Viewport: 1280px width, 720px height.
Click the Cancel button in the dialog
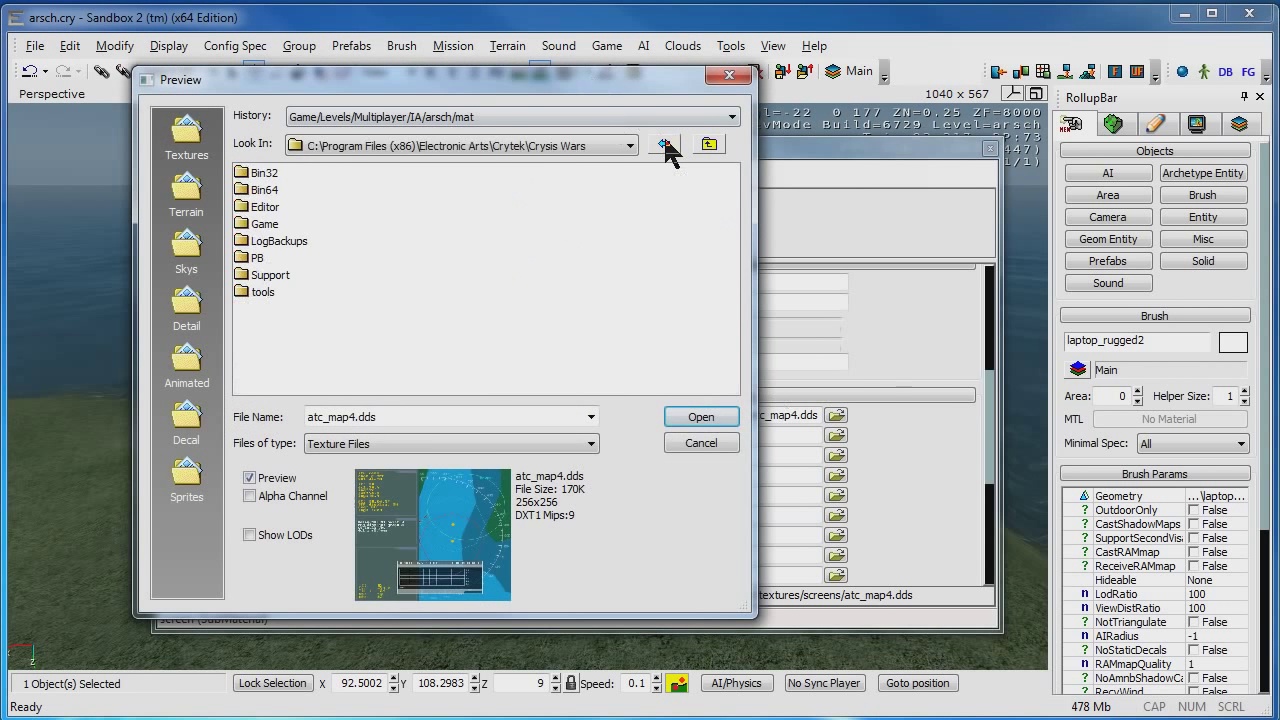(701, 443)
